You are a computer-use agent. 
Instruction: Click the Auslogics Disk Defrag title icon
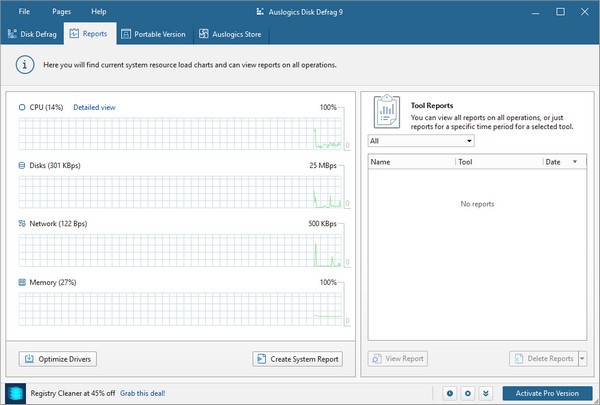(x=260, y=12)
